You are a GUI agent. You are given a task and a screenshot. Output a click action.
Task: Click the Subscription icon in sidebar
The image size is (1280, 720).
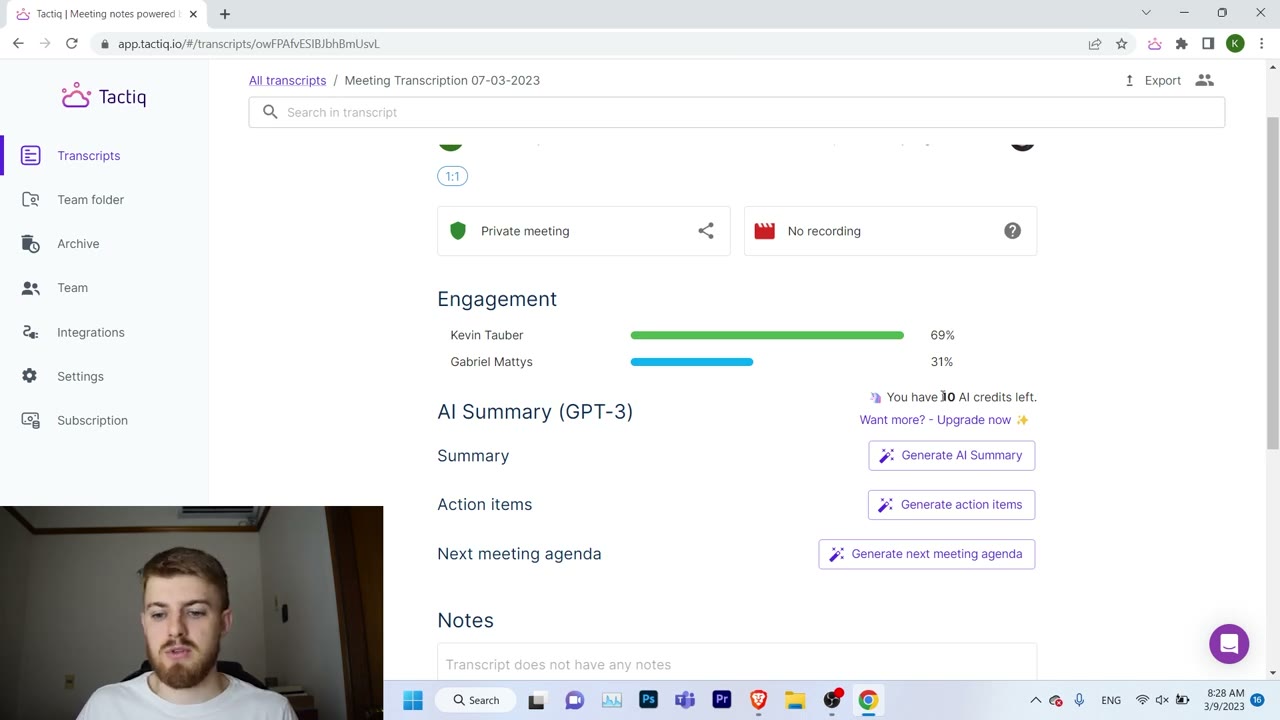(x=30, y=420)
